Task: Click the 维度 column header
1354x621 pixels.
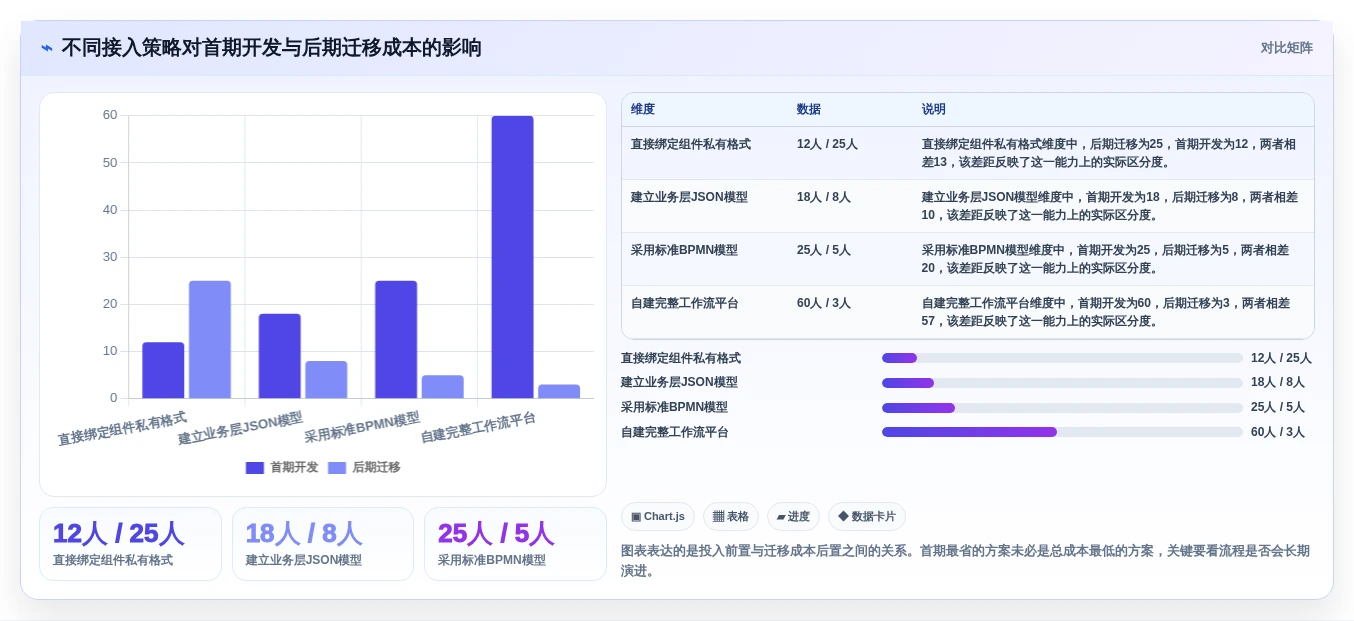Action: [x=643, y=110]
